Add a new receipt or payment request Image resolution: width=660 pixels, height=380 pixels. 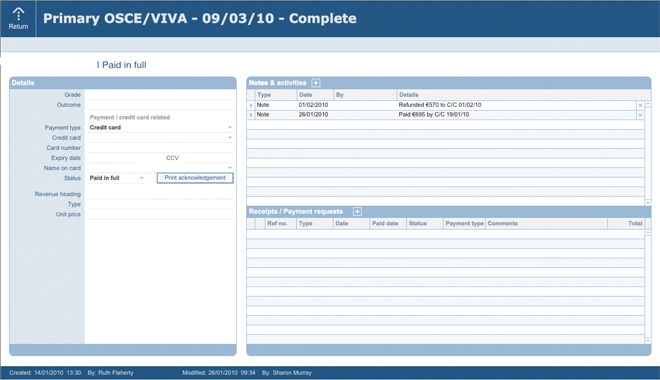click(x=357, y=212)
